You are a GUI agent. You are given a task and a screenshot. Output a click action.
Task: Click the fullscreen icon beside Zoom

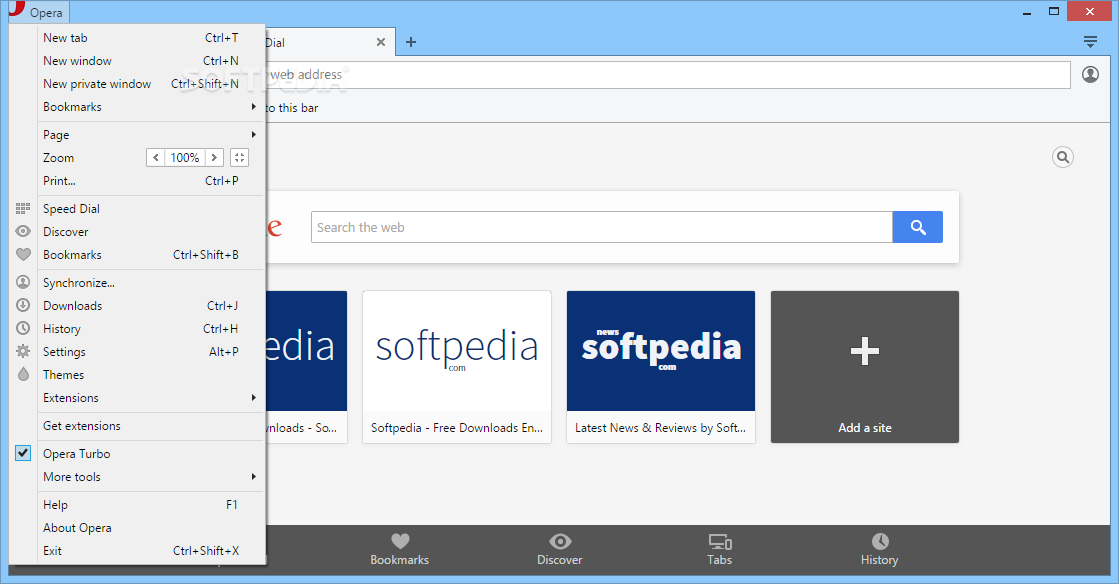click(x=239, y=158)
